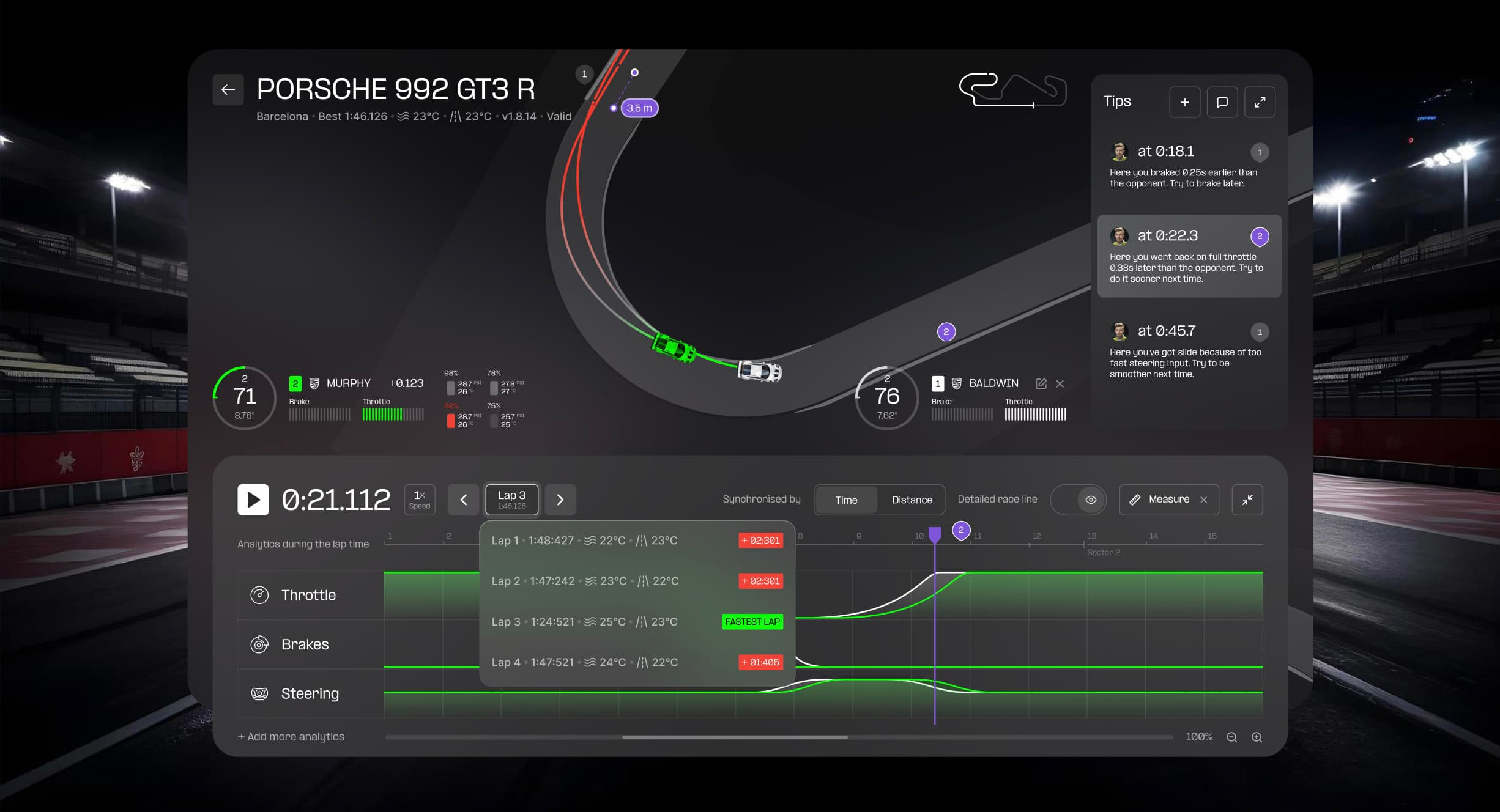Select Lap 1 1:48:427 from list
The image size is (1500, 812).
[x=637, y=541]
